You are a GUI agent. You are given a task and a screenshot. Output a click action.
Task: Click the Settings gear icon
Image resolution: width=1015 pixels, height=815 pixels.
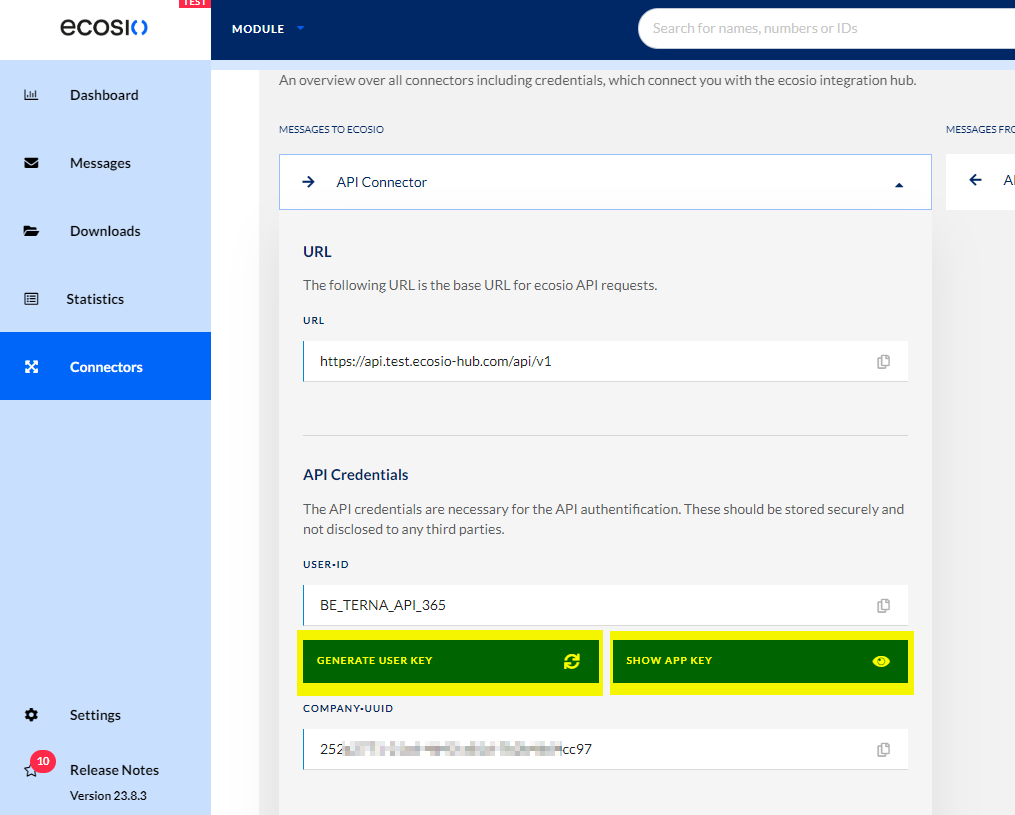[x=31, y=715]
